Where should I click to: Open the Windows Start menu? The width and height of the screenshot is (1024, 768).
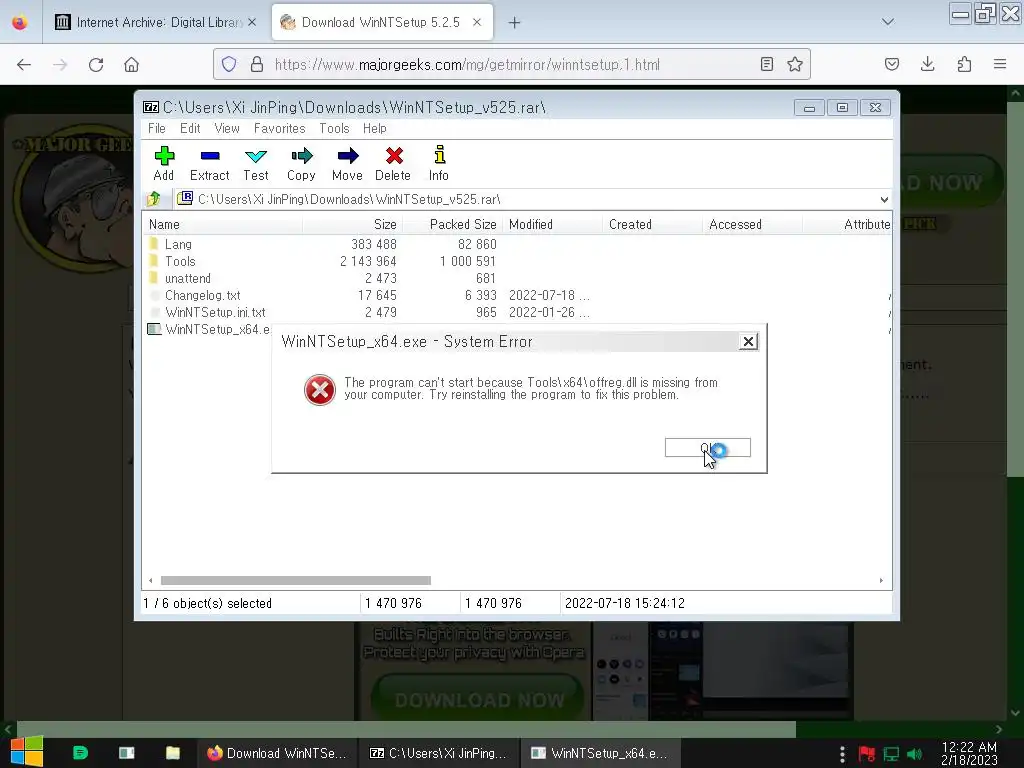pos(27,753)
